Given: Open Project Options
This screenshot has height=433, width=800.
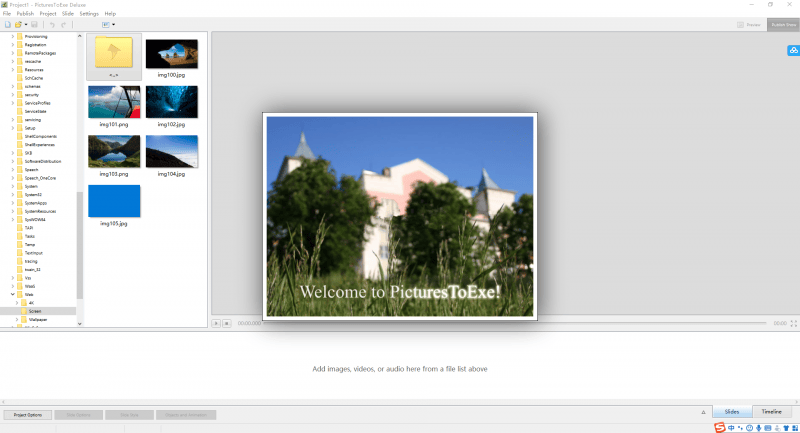Looking at the screenshot, I should coord(28,415).
